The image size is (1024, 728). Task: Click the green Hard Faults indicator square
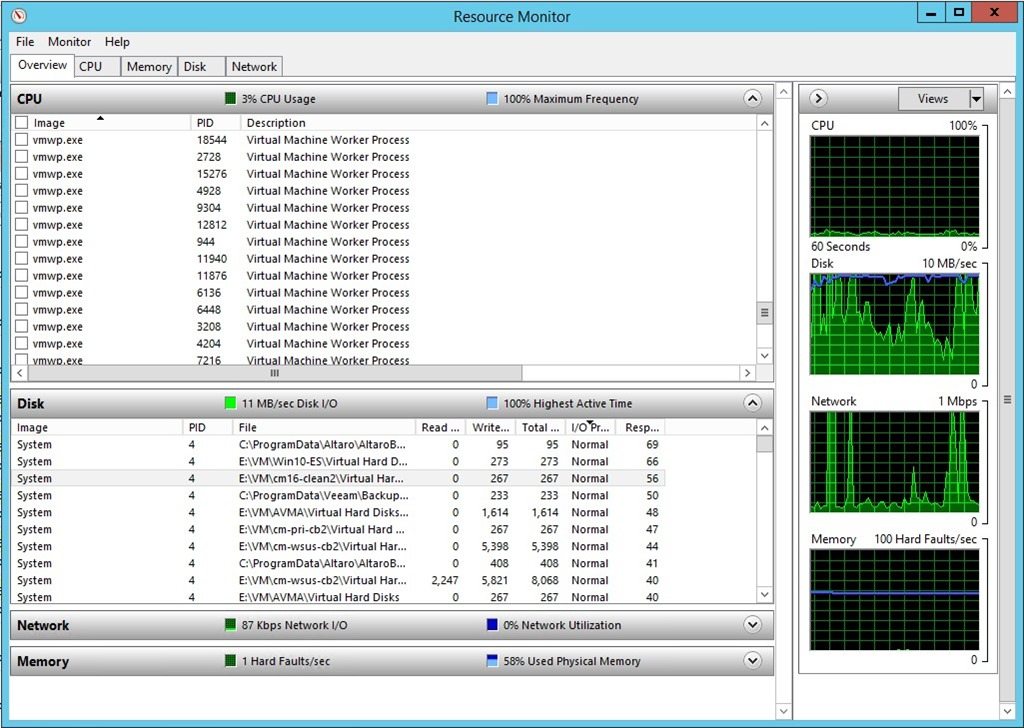[230, 661]
